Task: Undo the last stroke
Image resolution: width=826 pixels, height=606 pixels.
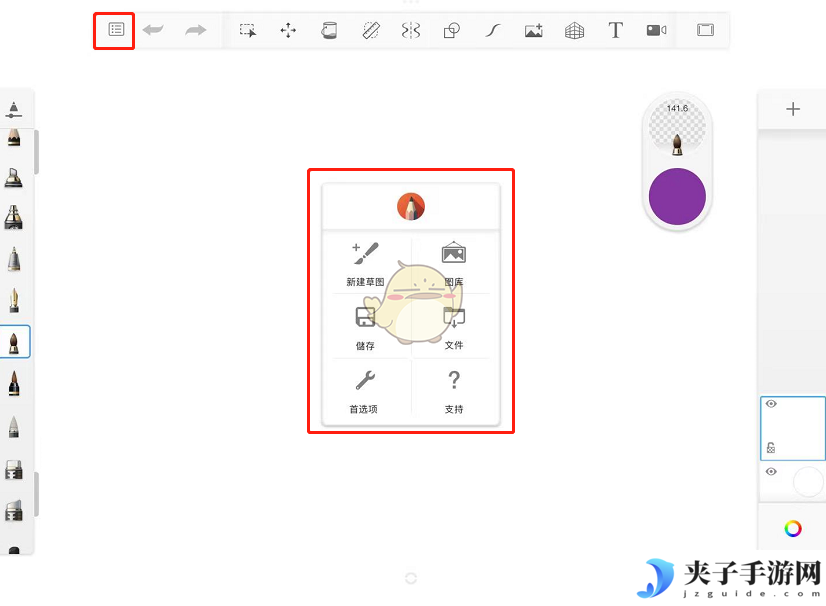Action: coord(153,30)
